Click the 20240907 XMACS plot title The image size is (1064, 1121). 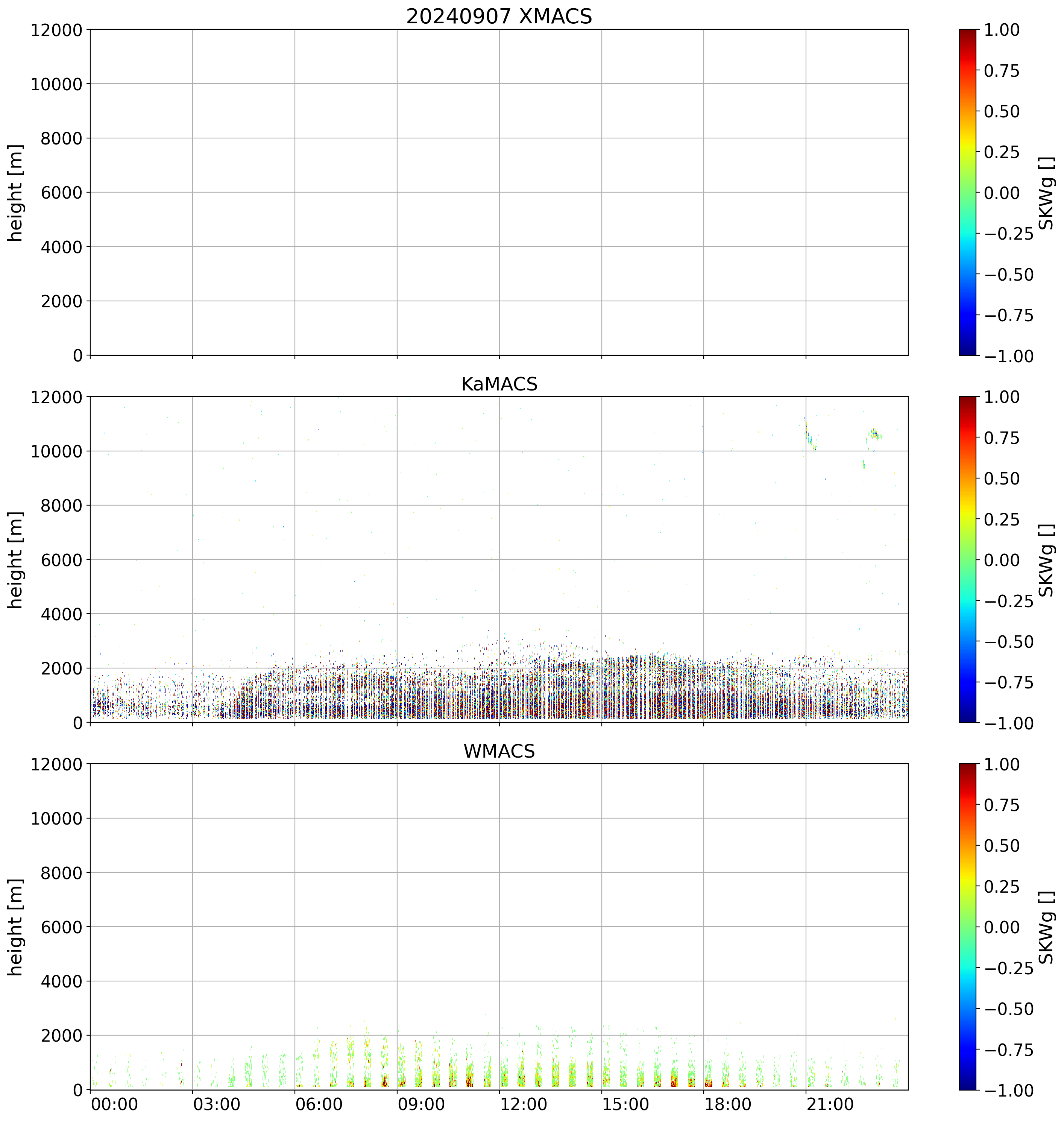pyautogui.click(x=499, y=17)
